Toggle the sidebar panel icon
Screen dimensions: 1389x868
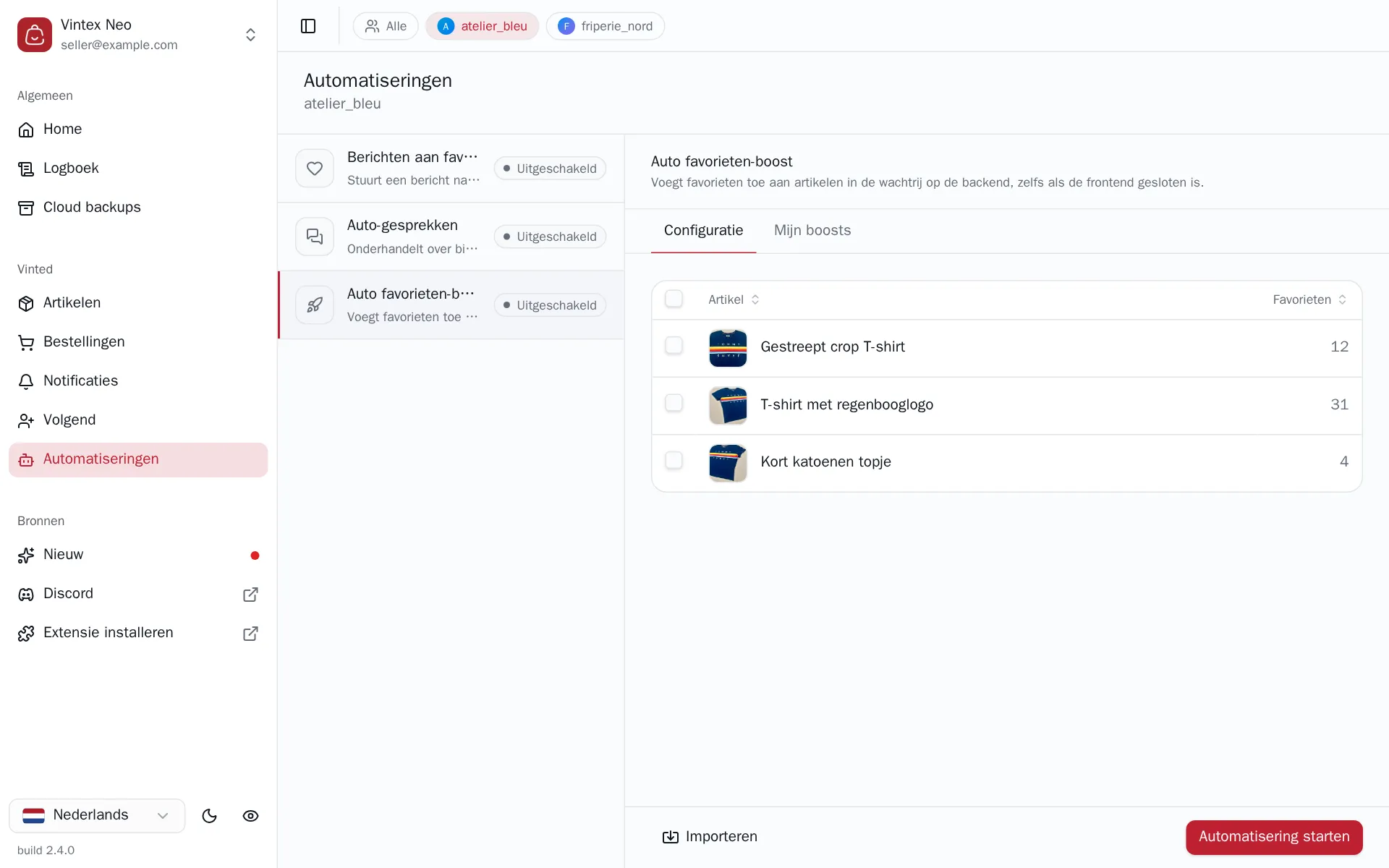pyautogui.click(x=308, y=26)
